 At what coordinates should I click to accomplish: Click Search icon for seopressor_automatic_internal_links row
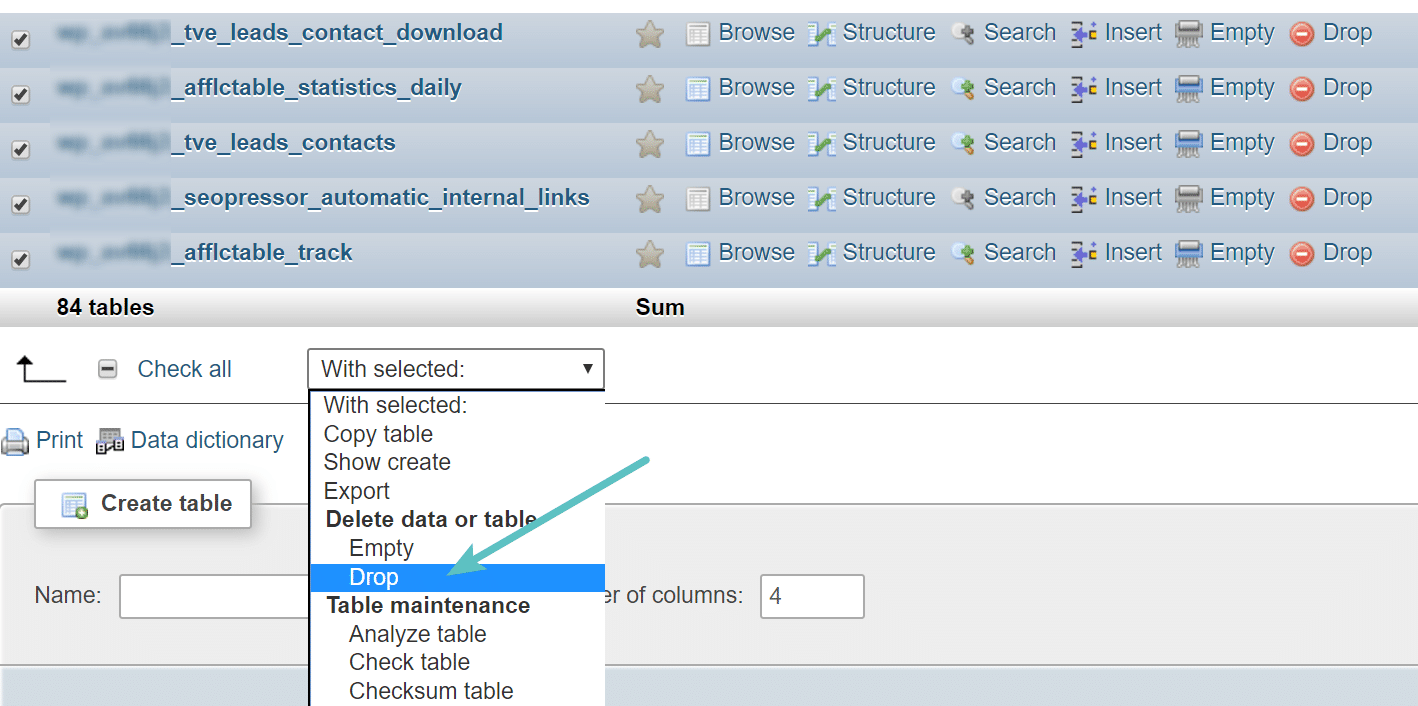click(964, 199)
